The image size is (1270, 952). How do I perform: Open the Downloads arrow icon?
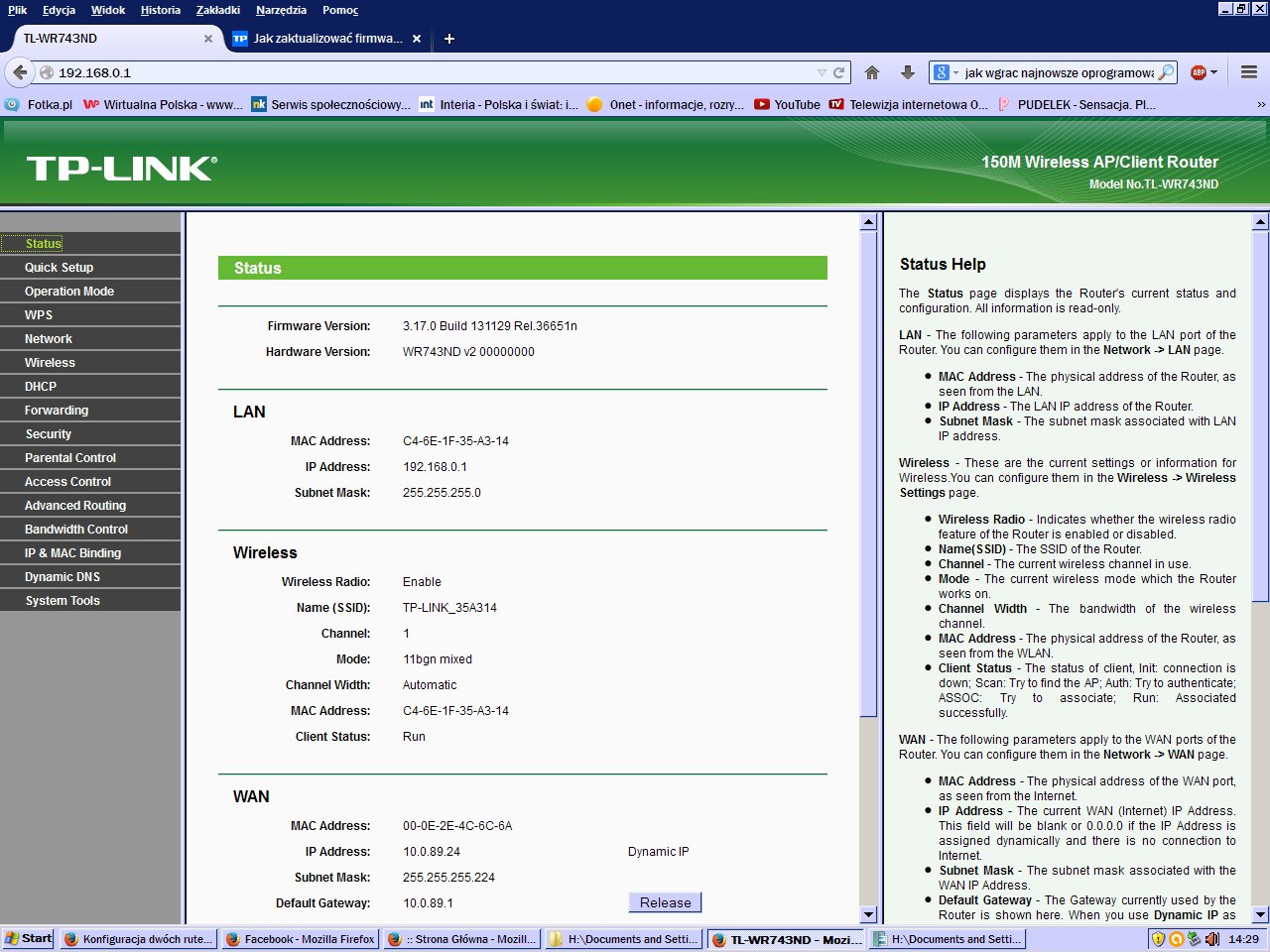(x=907, y=72)
